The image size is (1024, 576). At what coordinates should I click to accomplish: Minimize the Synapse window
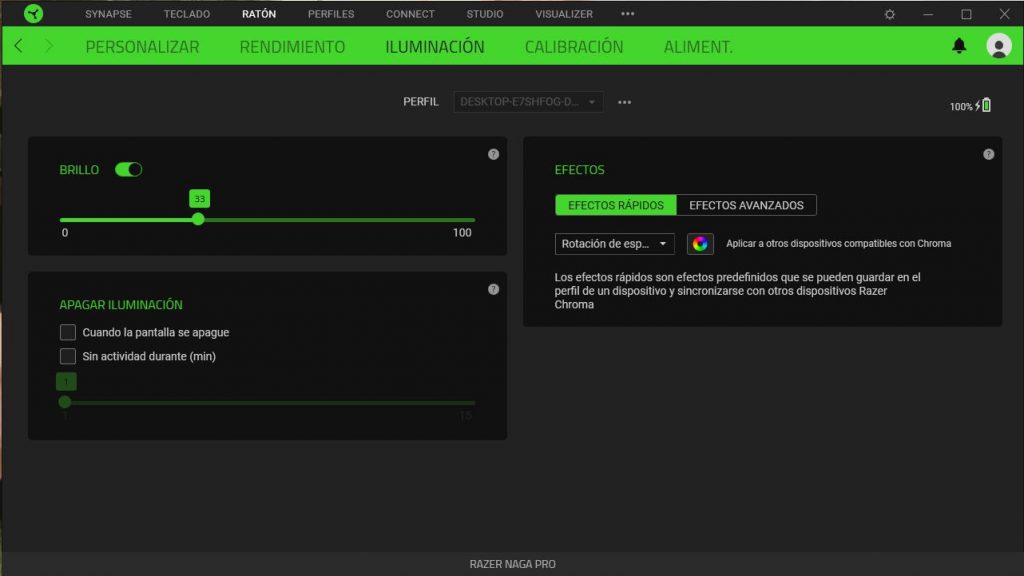click(x=927, y=14)
